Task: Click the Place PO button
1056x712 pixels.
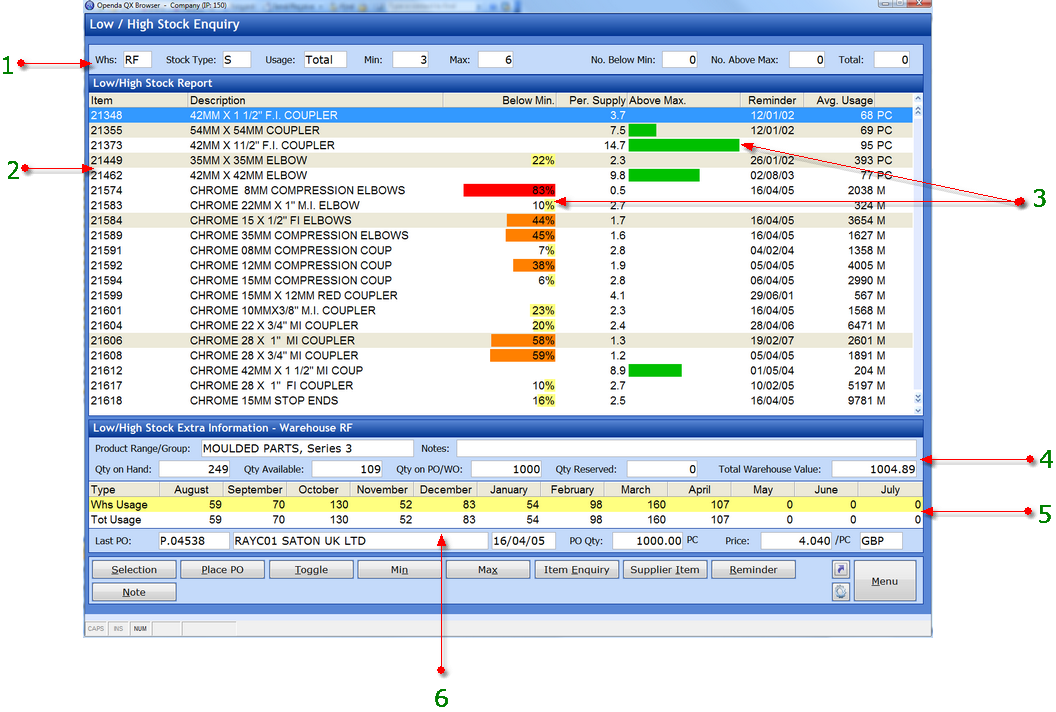Action: pyautogui.click(x=222, y=570)
